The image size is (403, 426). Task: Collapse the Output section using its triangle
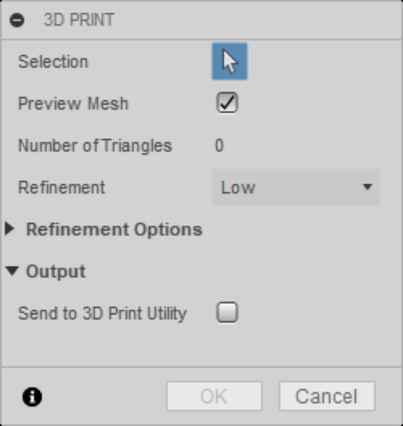click(12, 271)
